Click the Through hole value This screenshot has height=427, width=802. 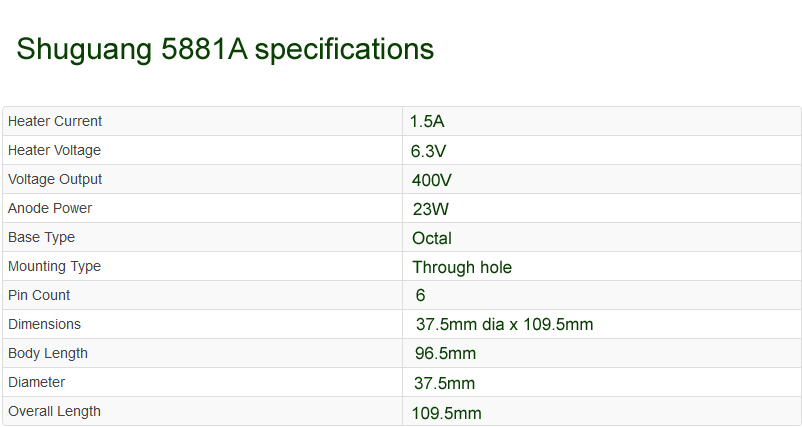462,267
